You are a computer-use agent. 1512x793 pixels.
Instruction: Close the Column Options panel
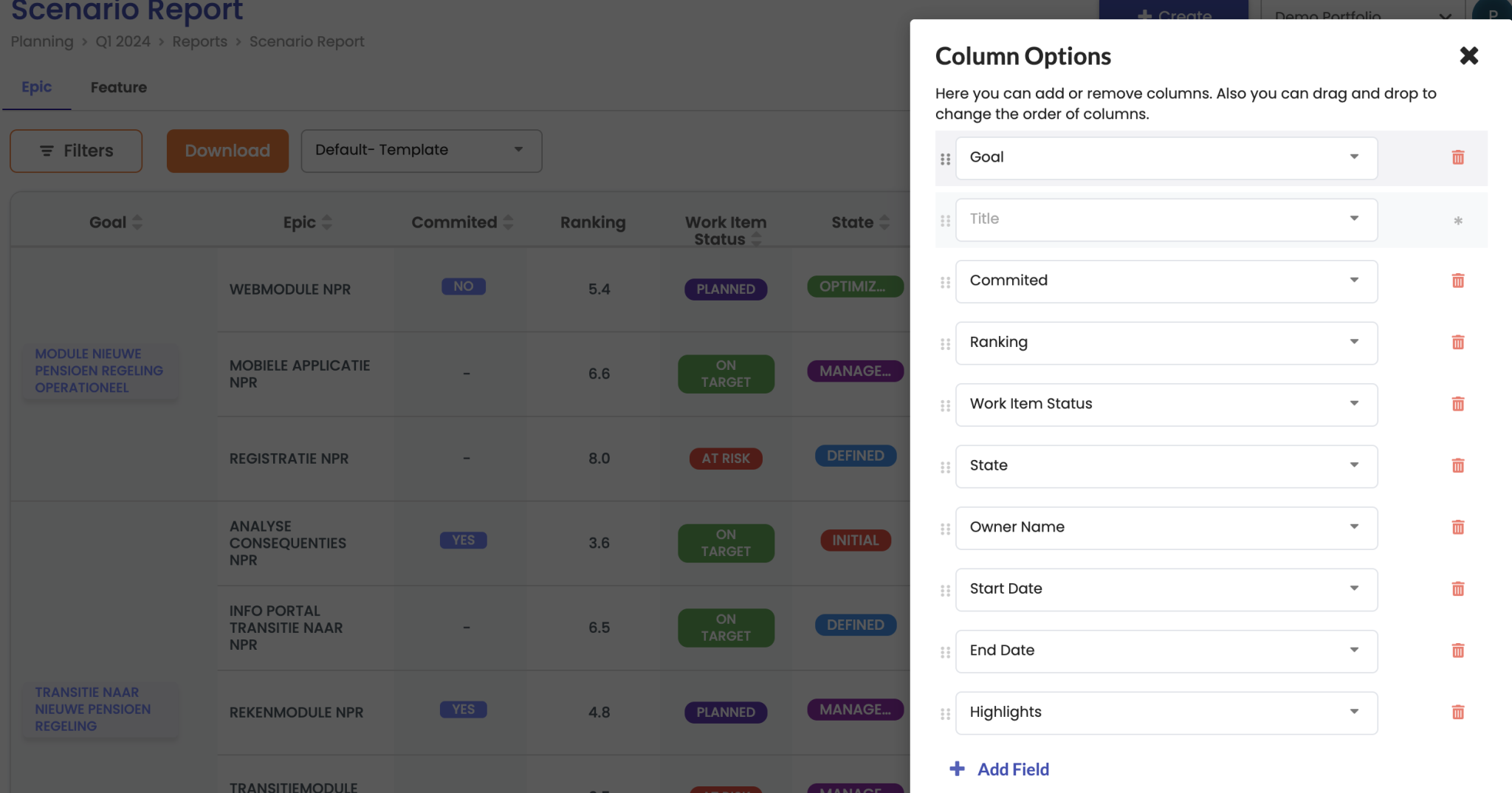[1469, 55]
